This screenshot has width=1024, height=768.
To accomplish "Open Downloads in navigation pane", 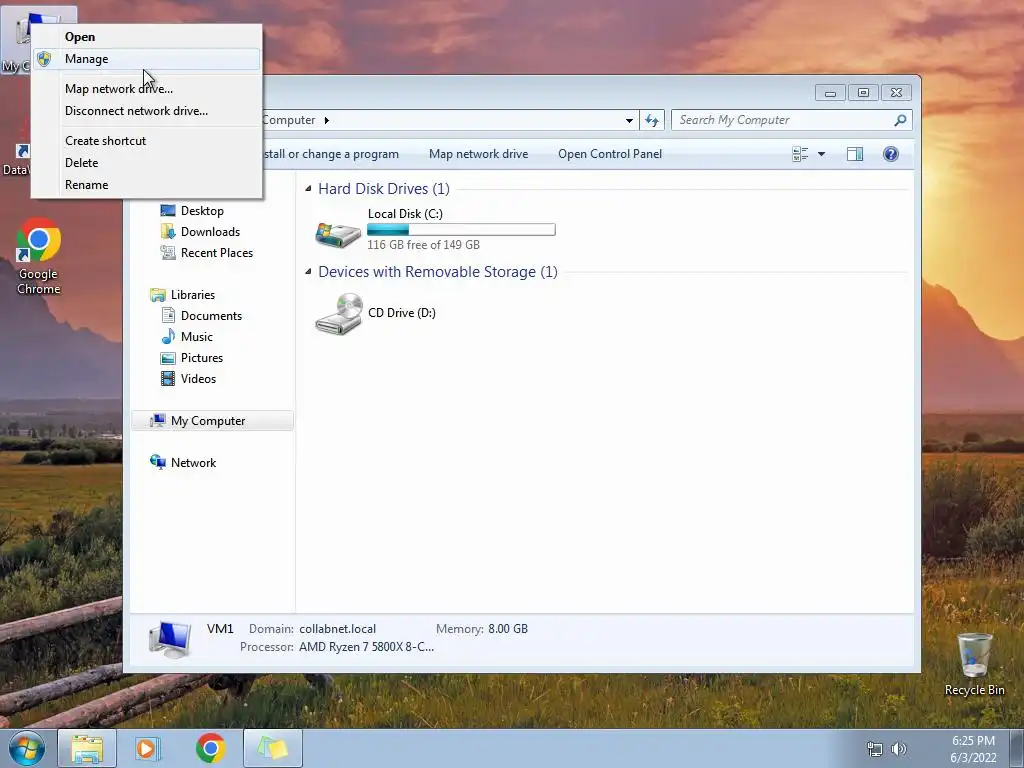I will (210, 232).
